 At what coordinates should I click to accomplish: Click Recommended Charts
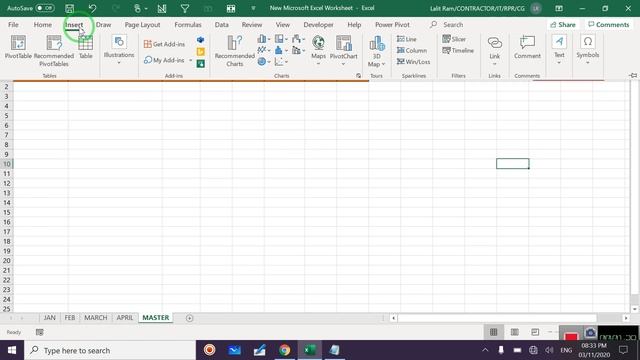(235, 51)
